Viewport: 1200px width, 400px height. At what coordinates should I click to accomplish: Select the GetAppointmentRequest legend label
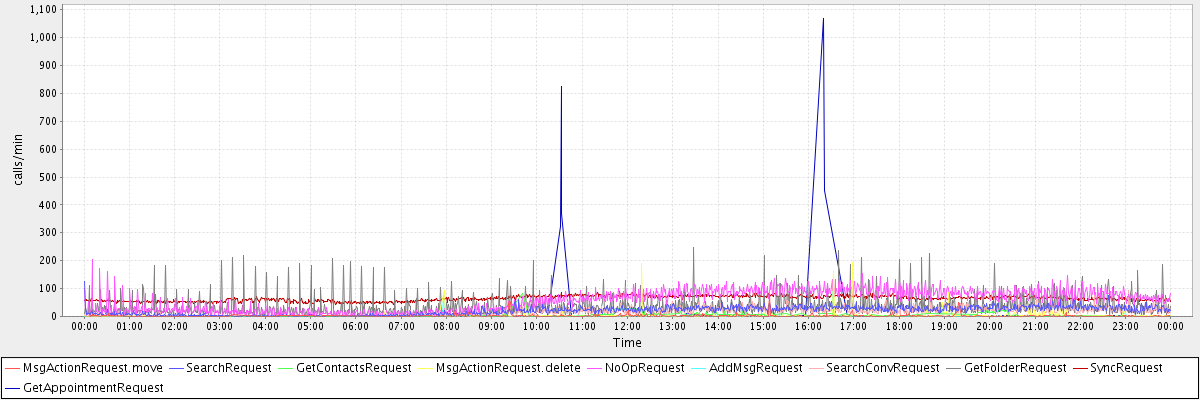[93, 386]
